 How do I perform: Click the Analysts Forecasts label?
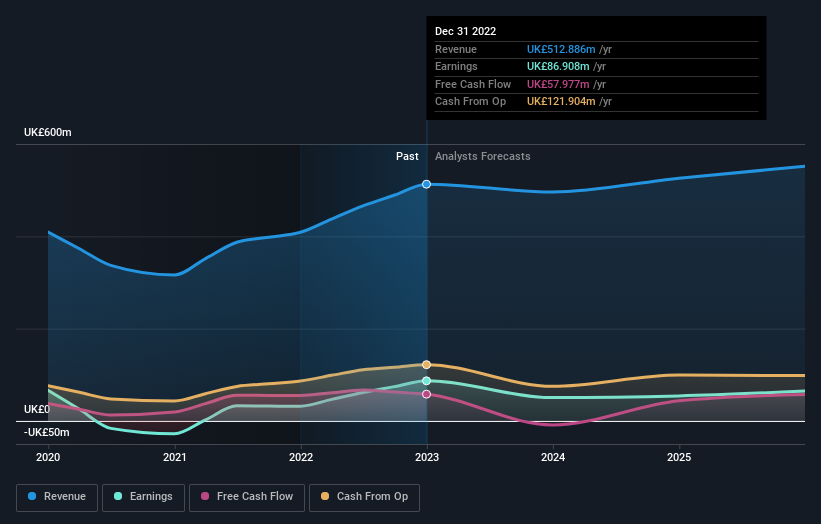483,157
